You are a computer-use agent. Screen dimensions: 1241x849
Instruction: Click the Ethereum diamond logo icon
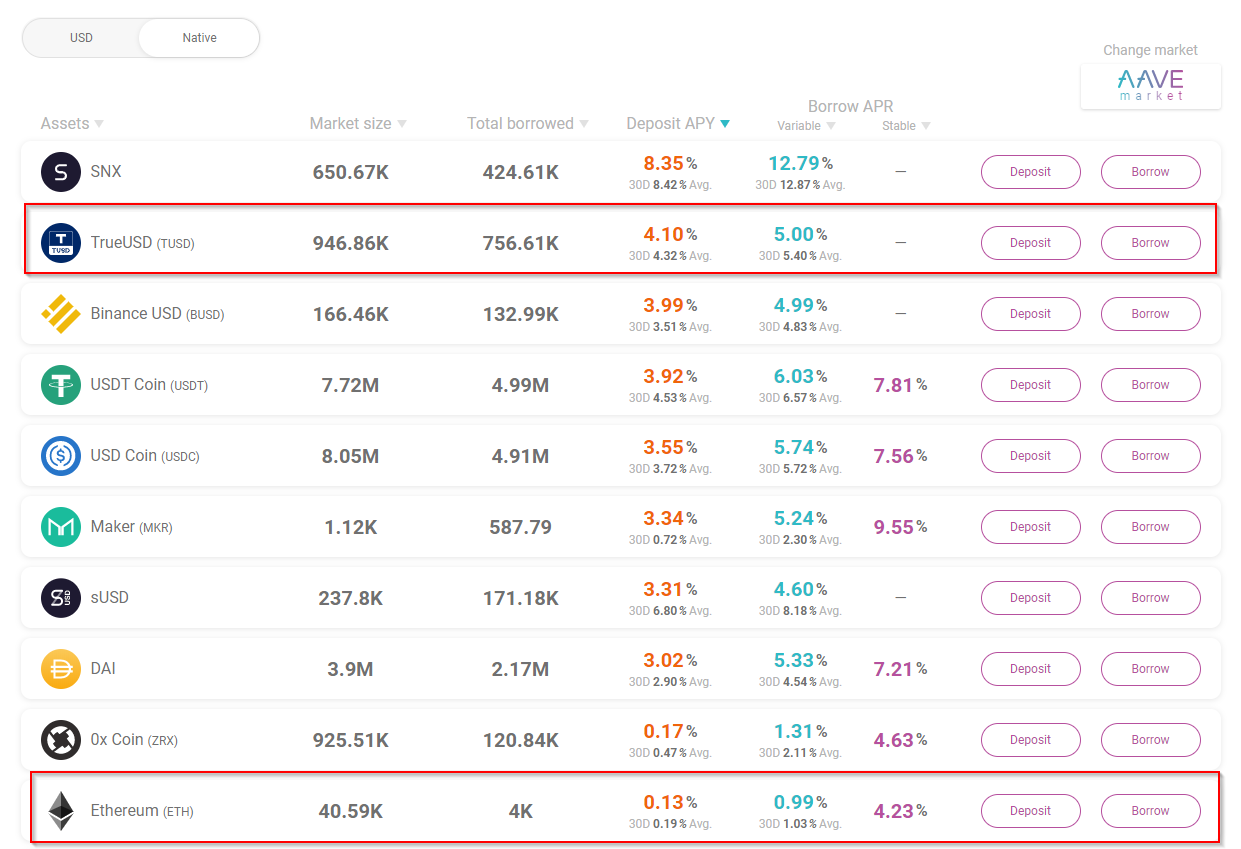tap(61, 811)
